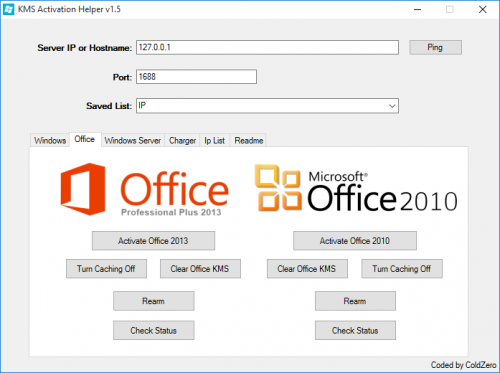Open the Windows Server tab
The width and height of the screenshot is (500, 373).
coord(133,140)
